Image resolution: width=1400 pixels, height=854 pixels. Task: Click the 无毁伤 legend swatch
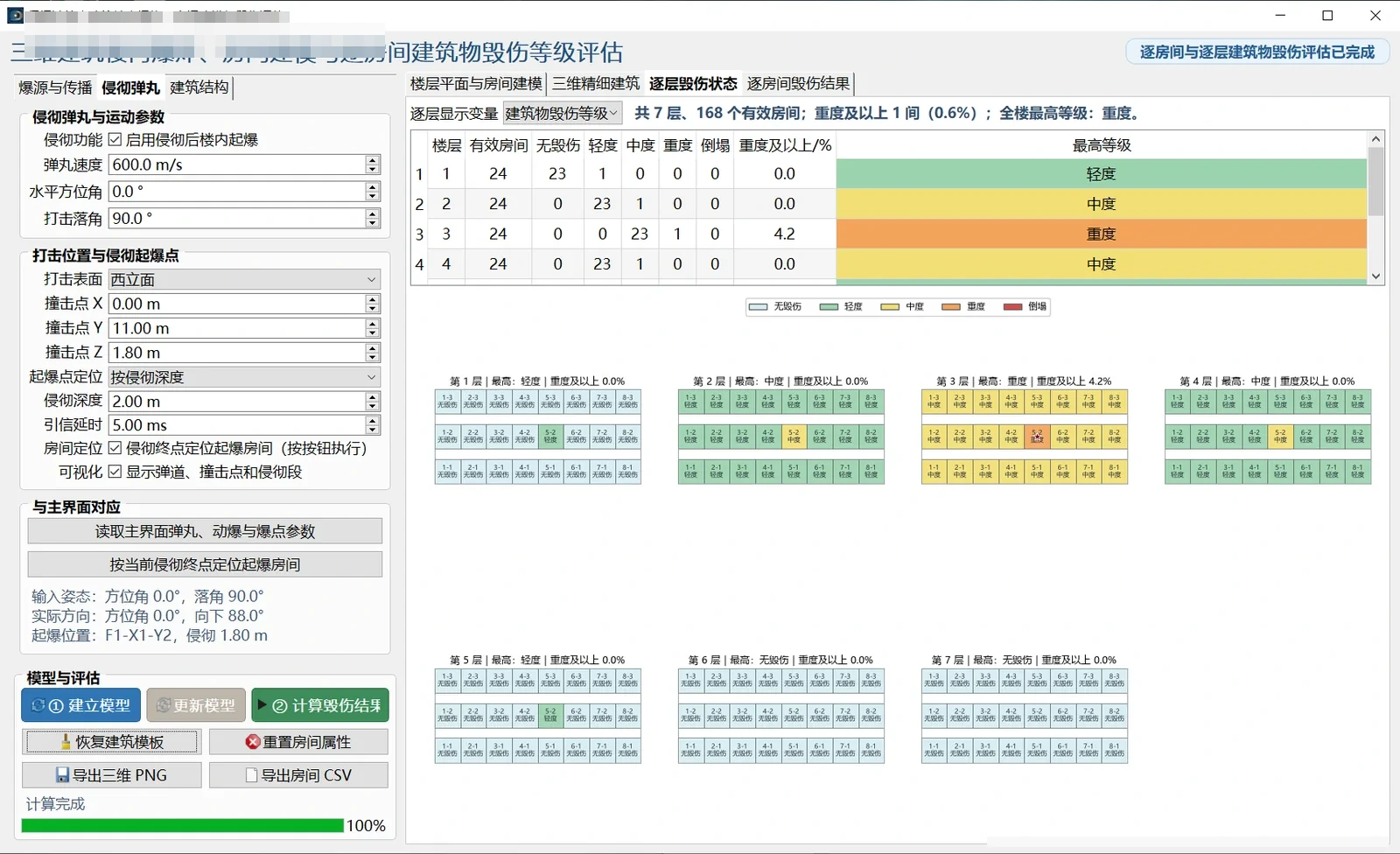[x=758, y=306]
